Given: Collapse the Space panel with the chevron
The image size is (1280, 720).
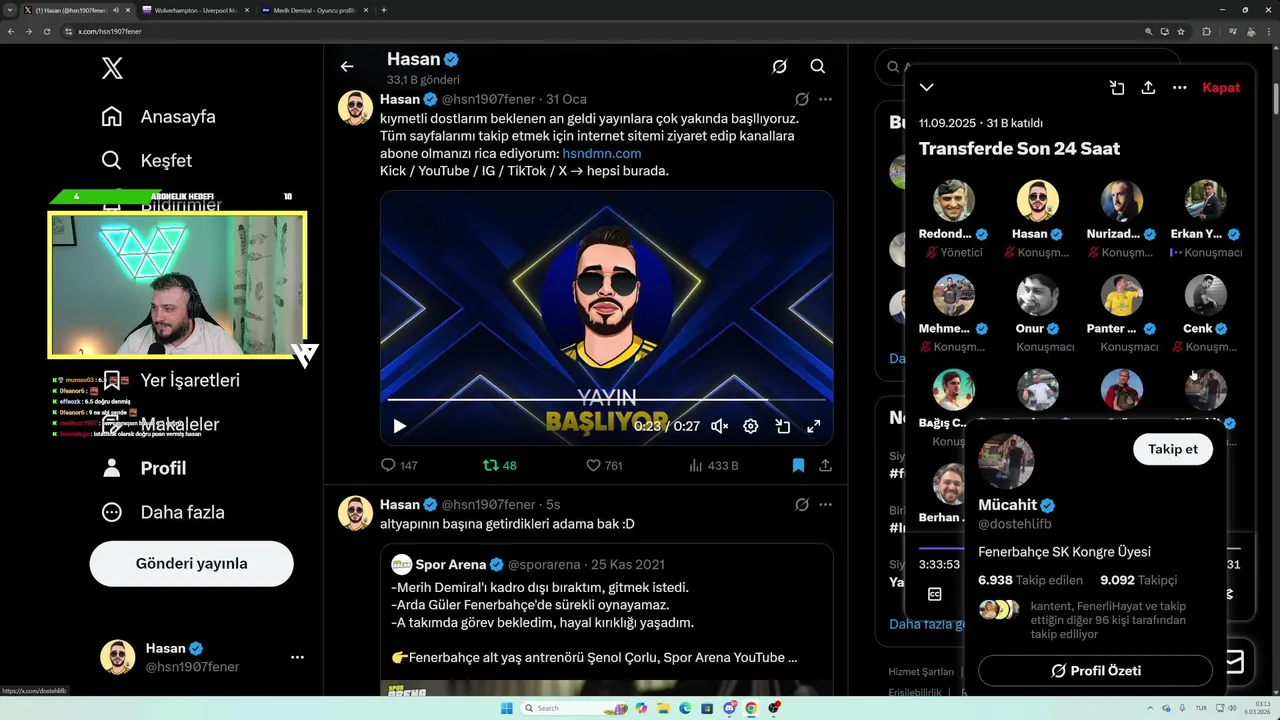Looking at the screenshot, I should click(927, 88).
